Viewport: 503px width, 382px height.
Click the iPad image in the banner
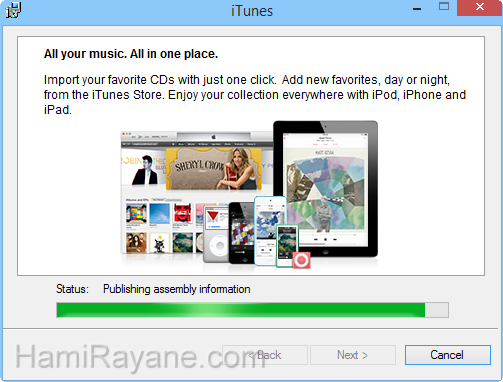[325, 189]
